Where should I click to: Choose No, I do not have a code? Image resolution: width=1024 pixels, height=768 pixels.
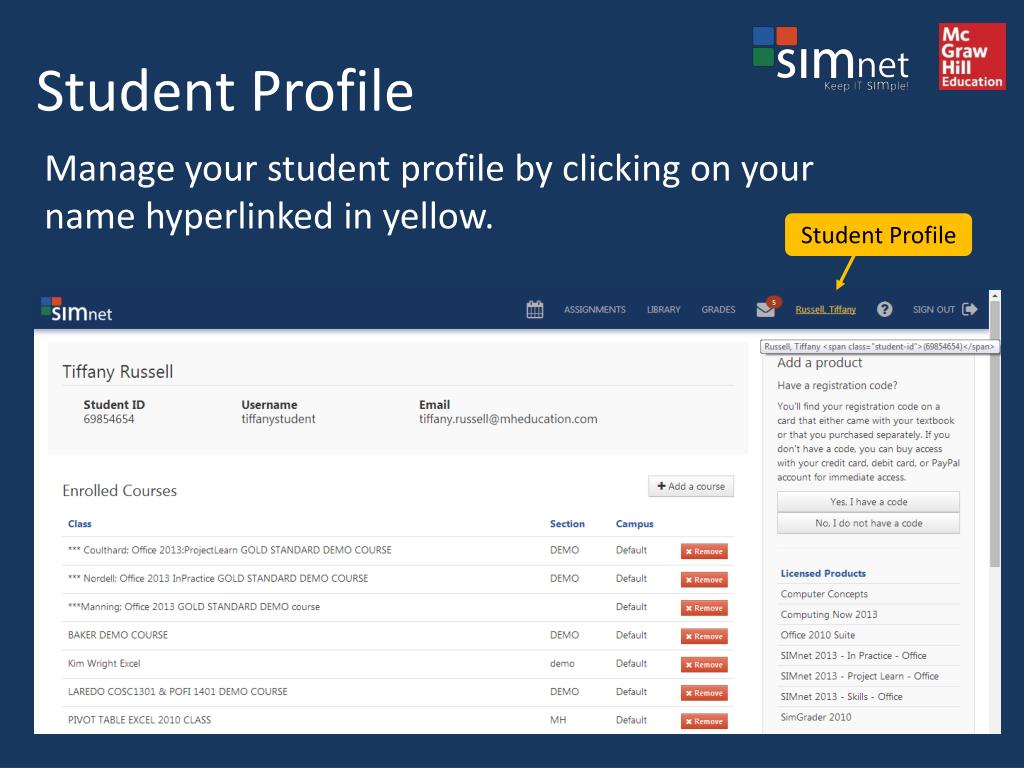[869, 524]
